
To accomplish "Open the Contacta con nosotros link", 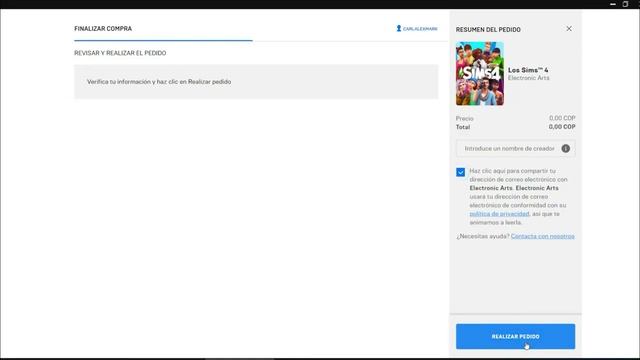I will [x=542, y=236].
